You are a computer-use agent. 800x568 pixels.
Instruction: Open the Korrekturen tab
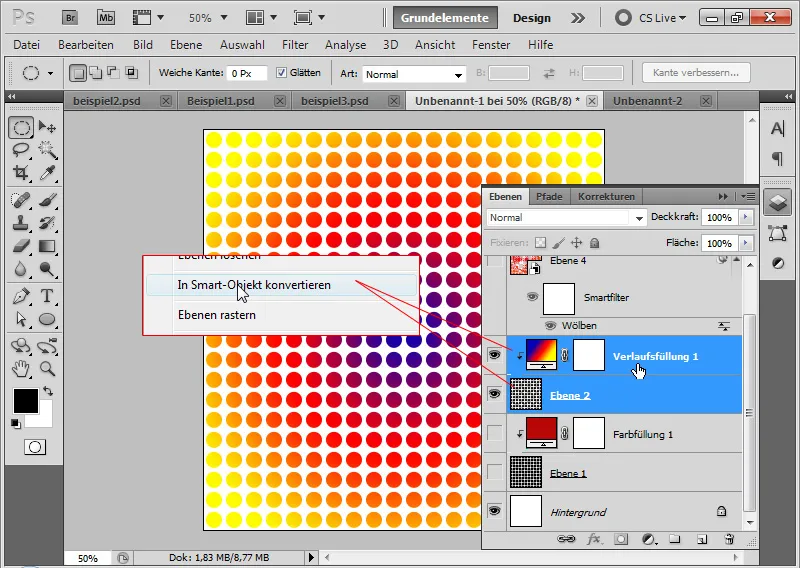606,196
